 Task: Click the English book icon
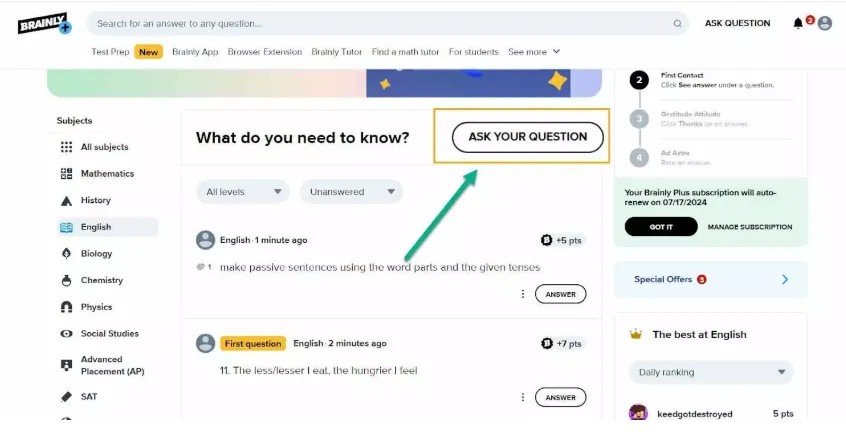tap(66, 227)
